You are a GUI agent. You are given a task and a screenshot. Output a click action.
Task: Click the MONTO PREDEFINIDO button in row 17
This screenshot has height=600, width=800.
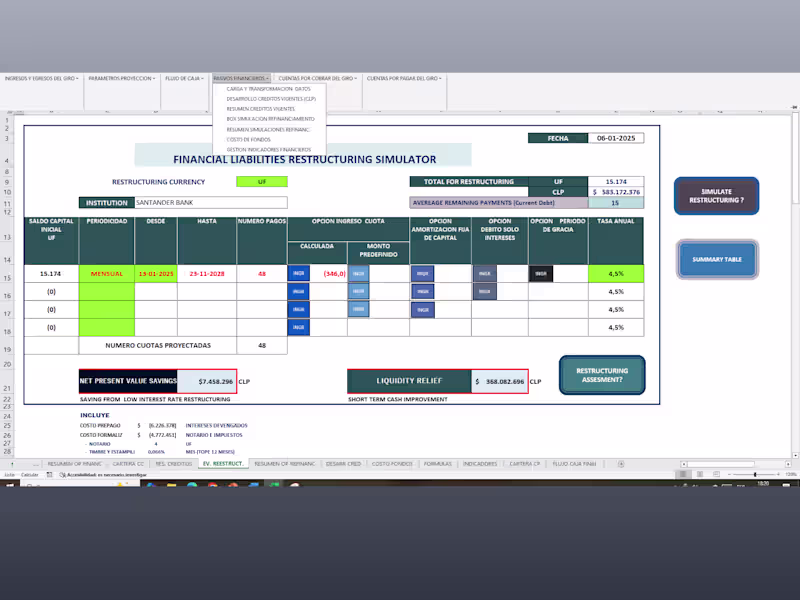tap(359, 309)
